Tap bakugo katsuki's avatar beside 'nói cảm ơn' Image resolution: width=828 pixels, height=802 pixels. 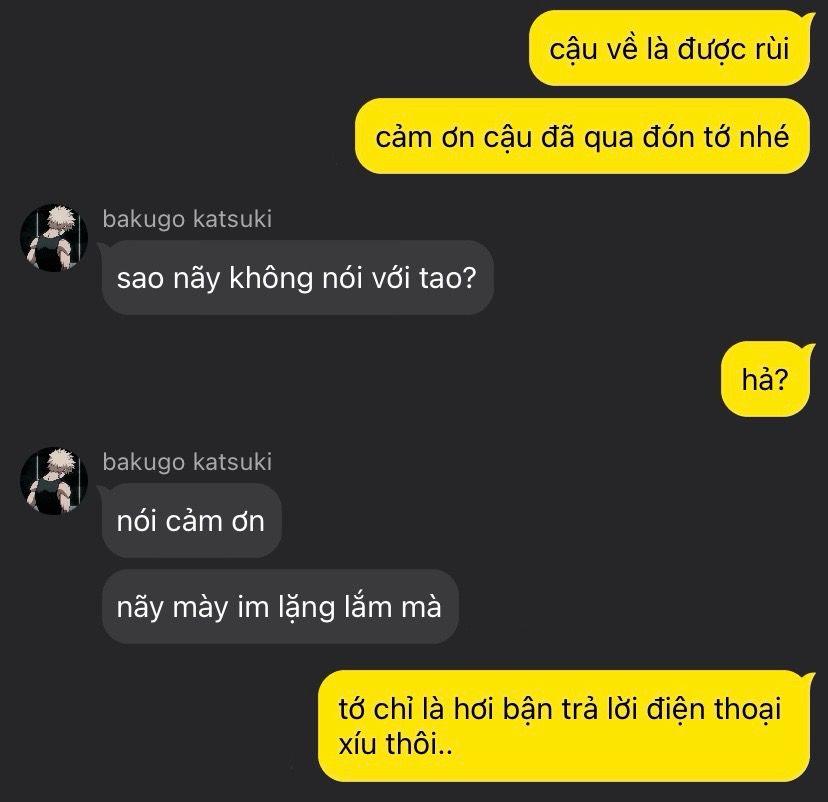pos(54,481)
